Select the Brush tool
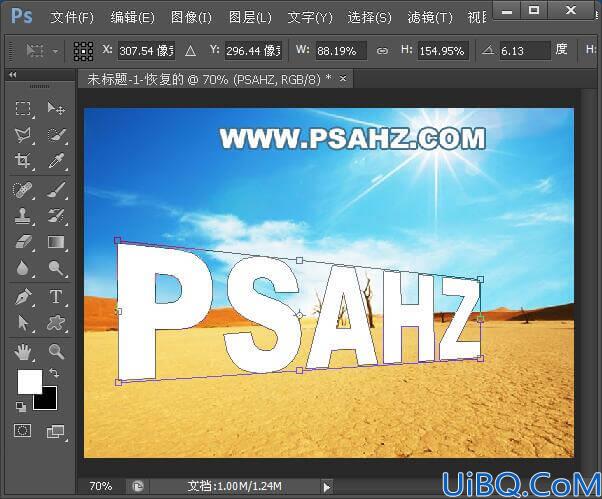 pyautogui.click(x=56, y=190)
